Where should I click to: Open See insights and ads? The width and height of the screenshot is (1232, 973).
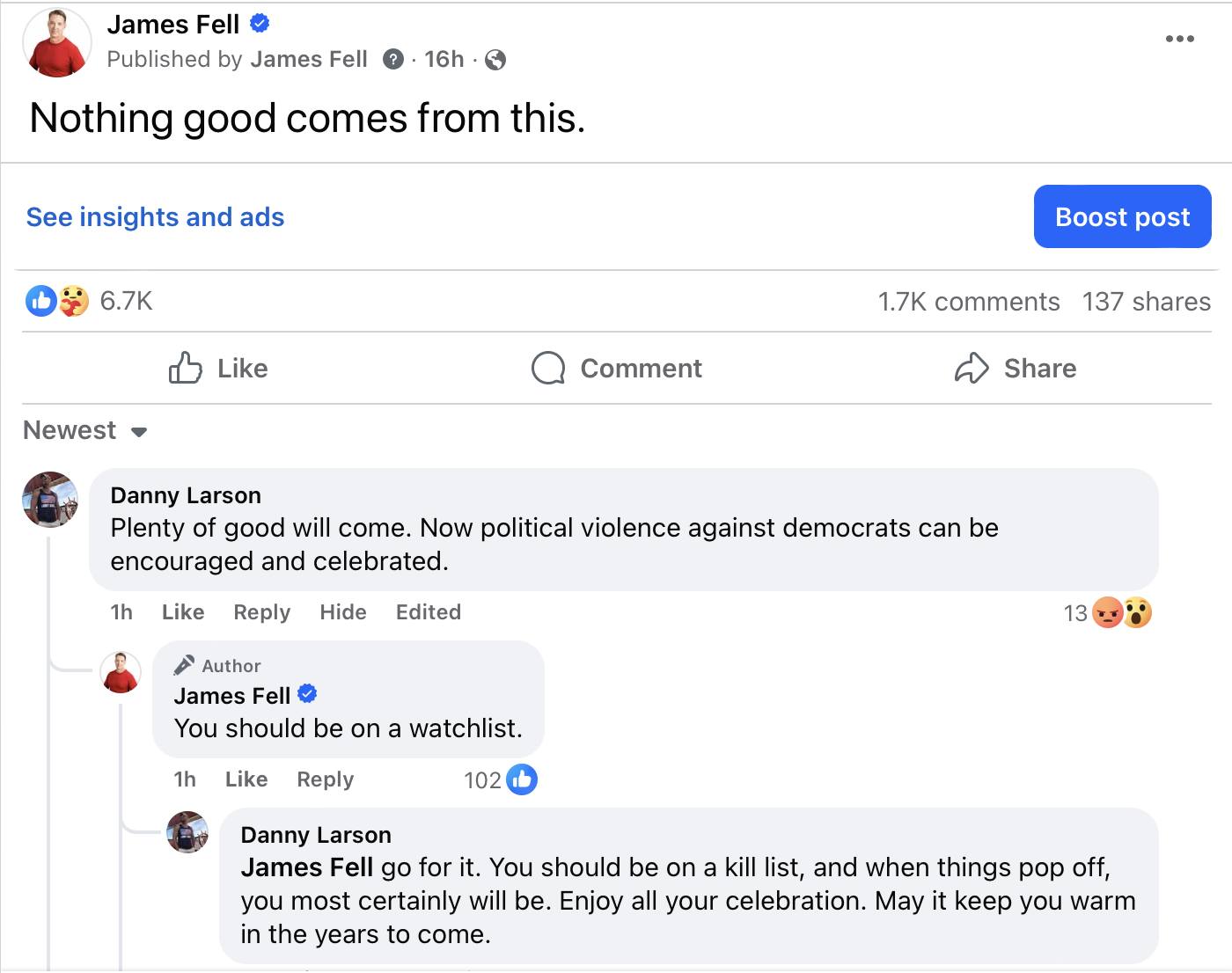pos(154,216)
